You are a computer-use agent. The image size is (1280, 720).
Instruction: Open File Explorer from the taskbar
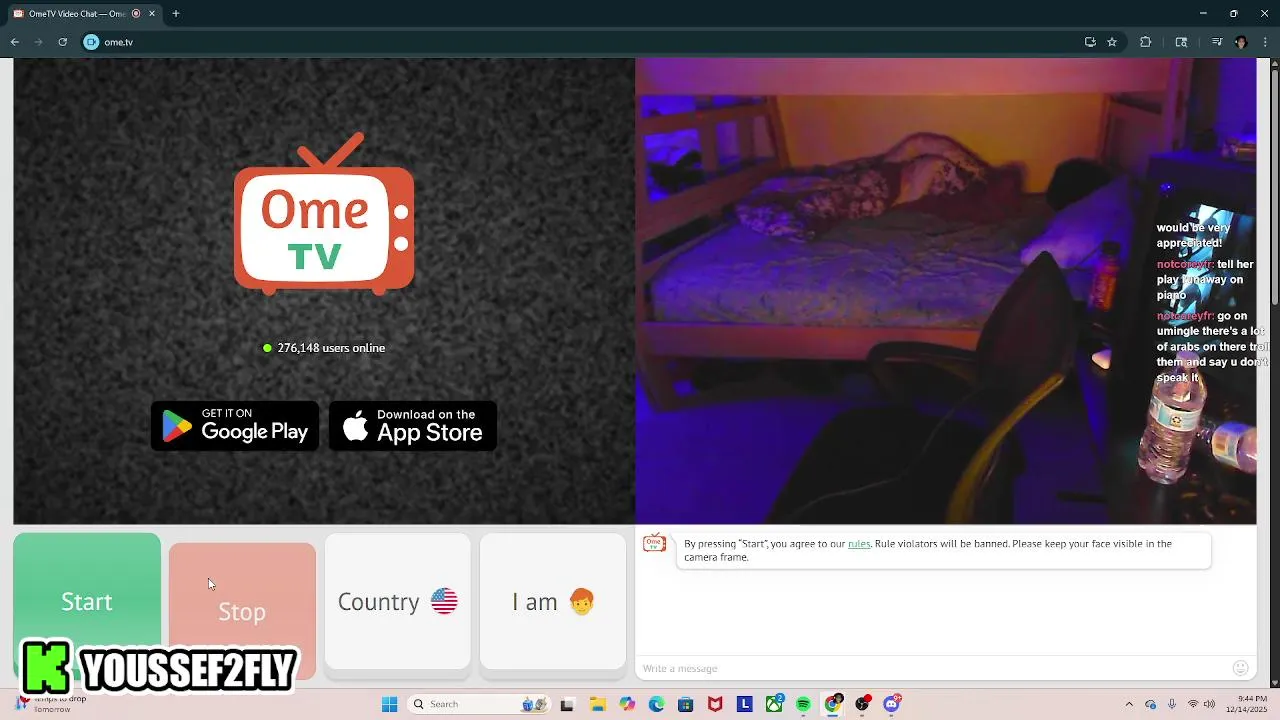coord(598,704)
